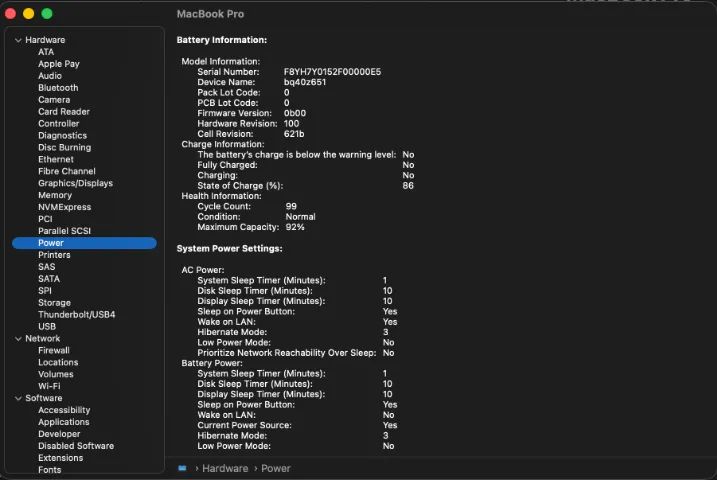
Task: Open Extensions under Software
Action: (x=60, y=458)
